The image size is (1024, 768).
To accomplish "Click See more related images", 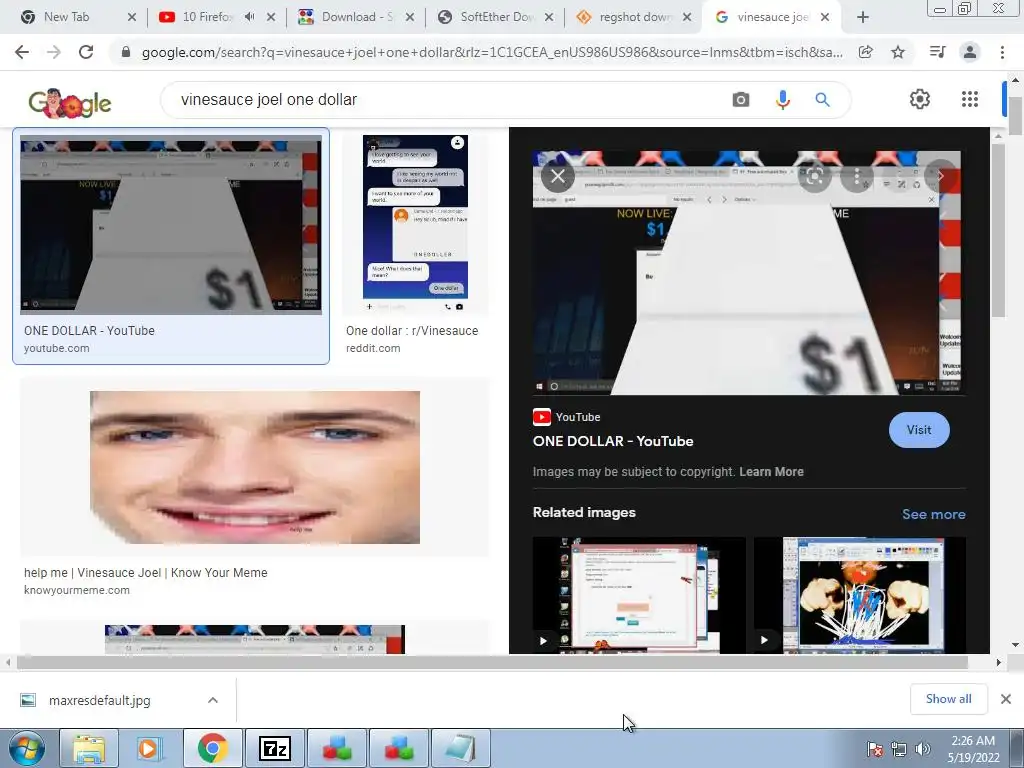I will click(933, 514).
